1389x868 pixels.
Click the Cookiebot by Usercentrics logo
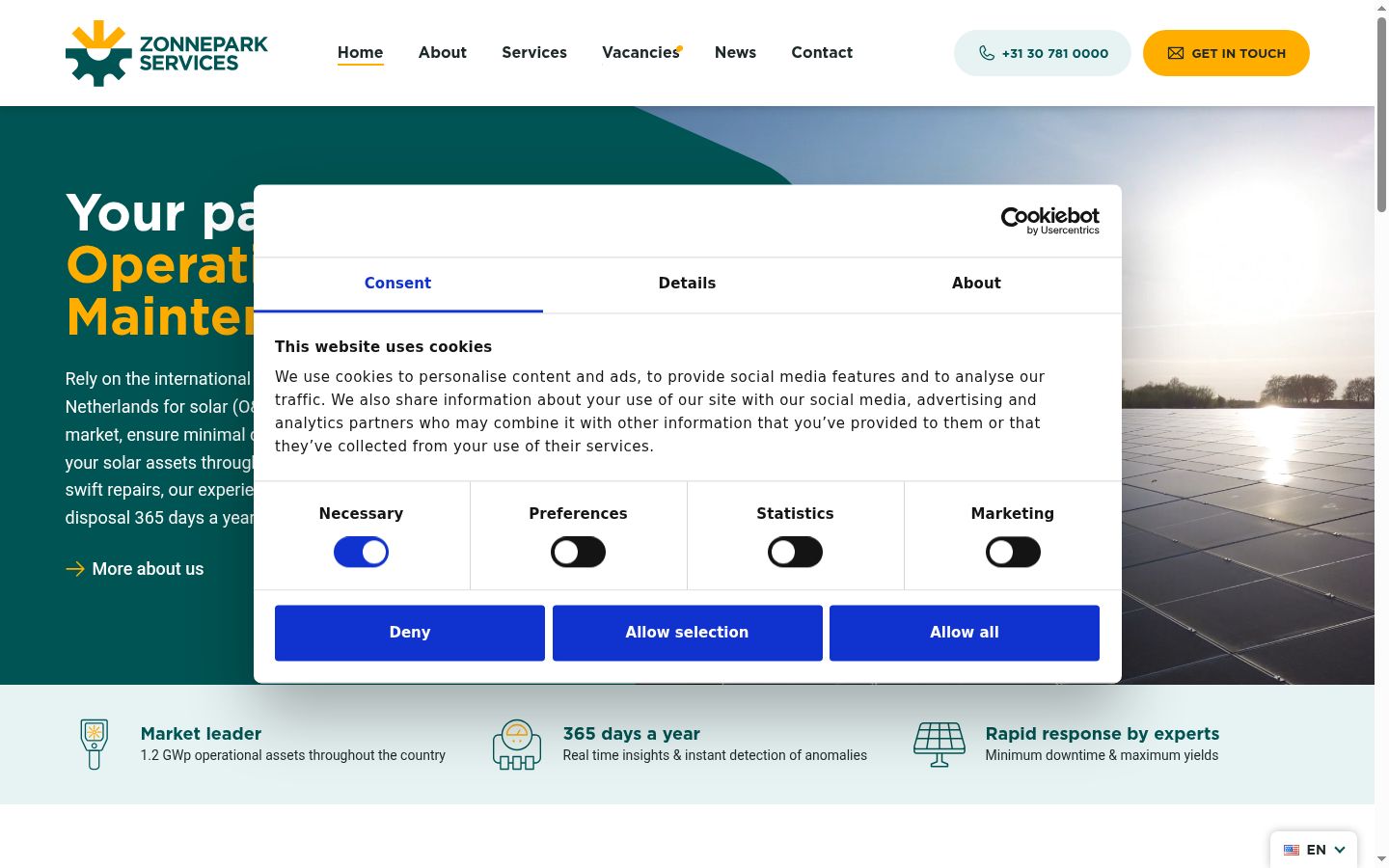[1049, 221]
